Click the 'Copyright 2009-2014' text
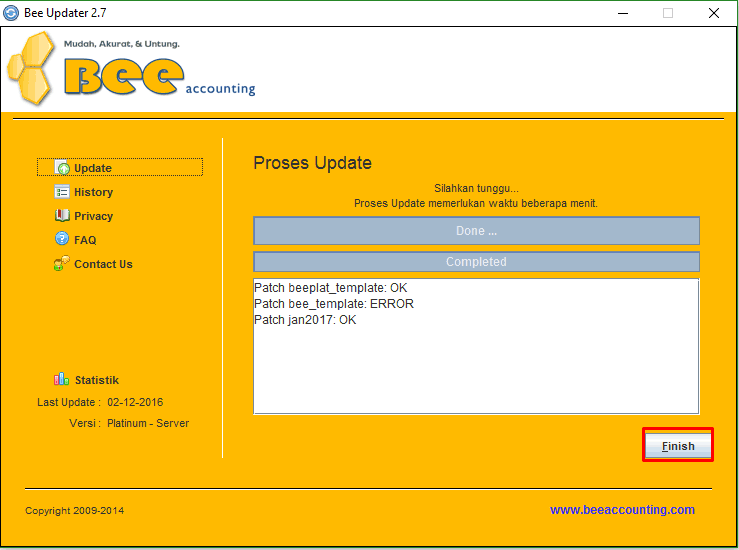739x550 pixels. (74, 510)
